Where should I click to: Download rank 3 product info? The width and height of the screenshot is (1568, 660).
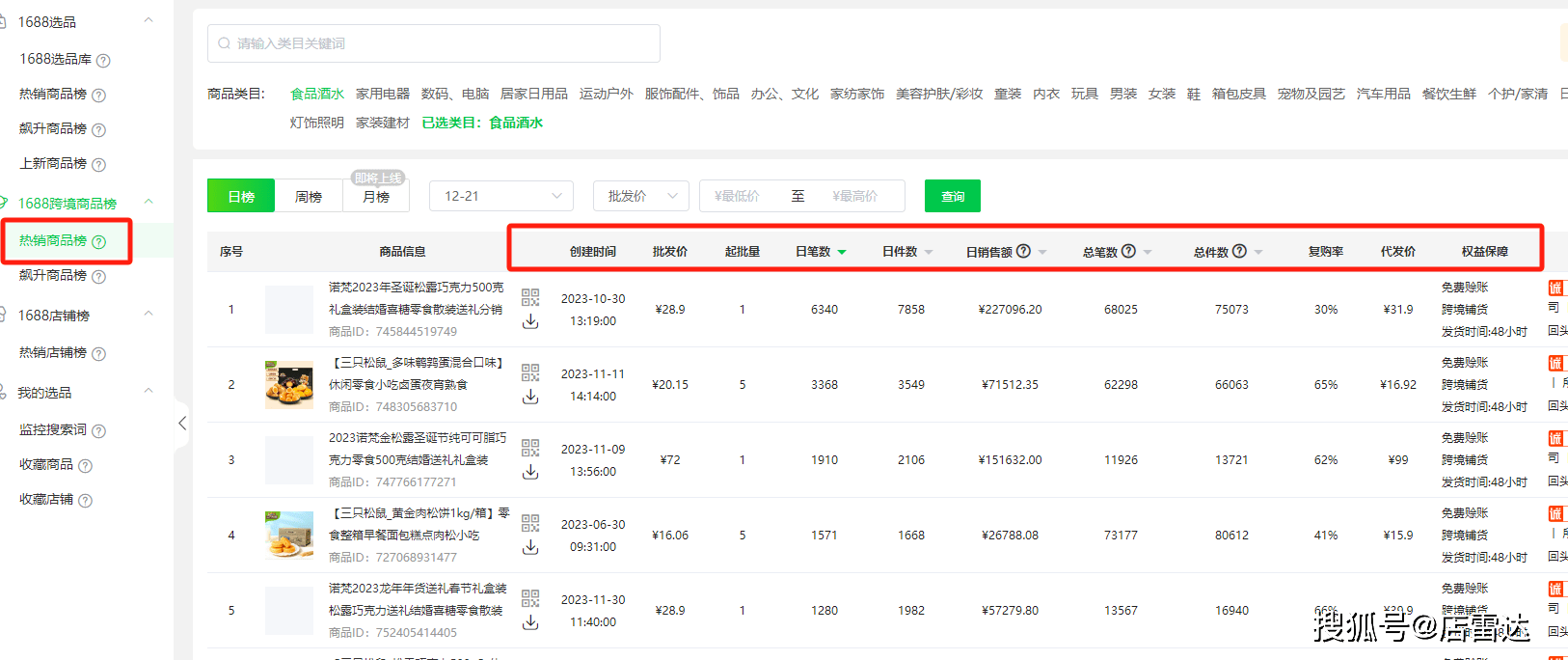click(x=530, y=473)
